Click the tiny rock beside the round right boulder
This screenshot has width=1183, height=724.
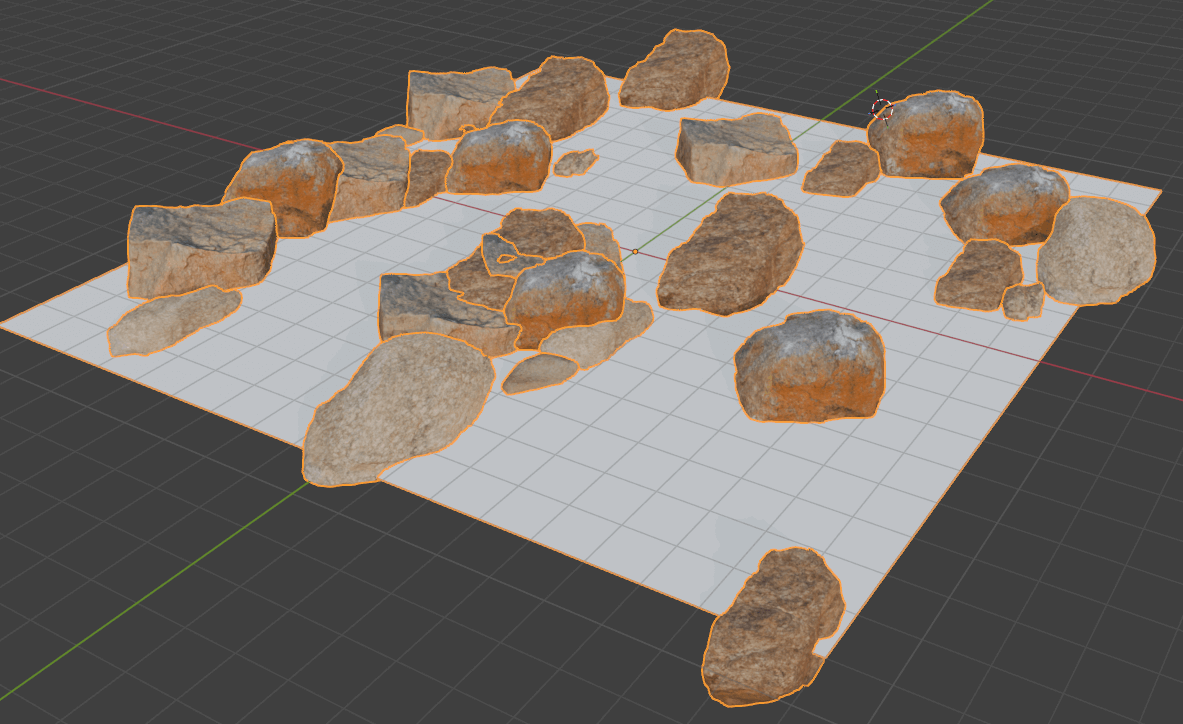click(x=1023, y=300)
